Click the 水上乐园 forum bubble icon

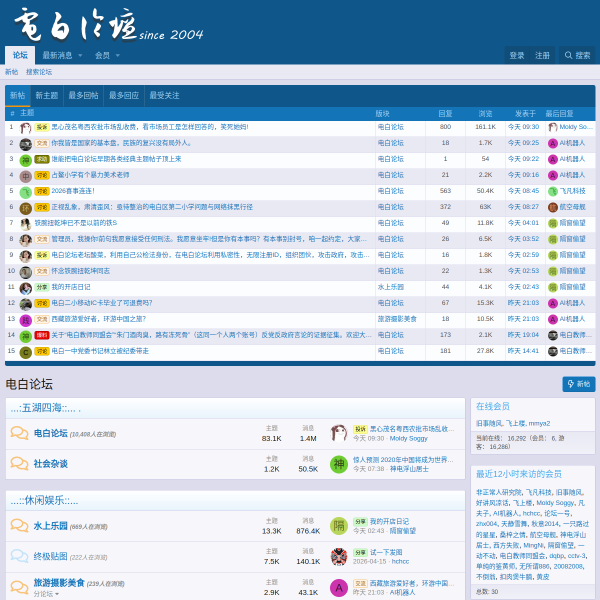(19, 526)
